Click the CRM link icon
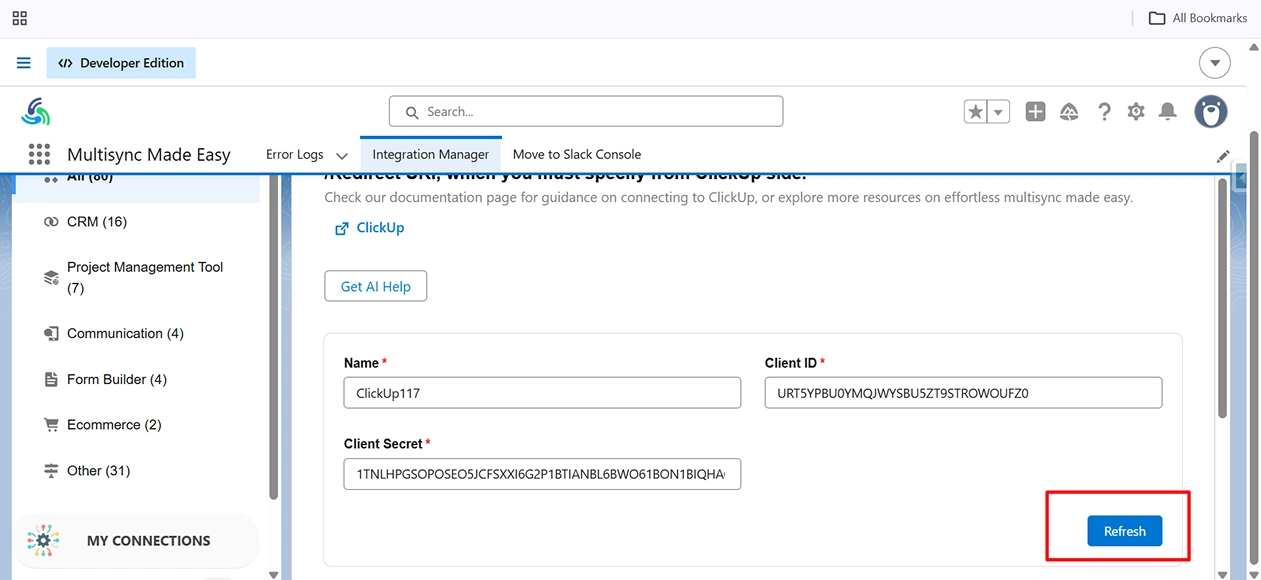Screen dimensions: 1261x580 click(x=51, y=222)
